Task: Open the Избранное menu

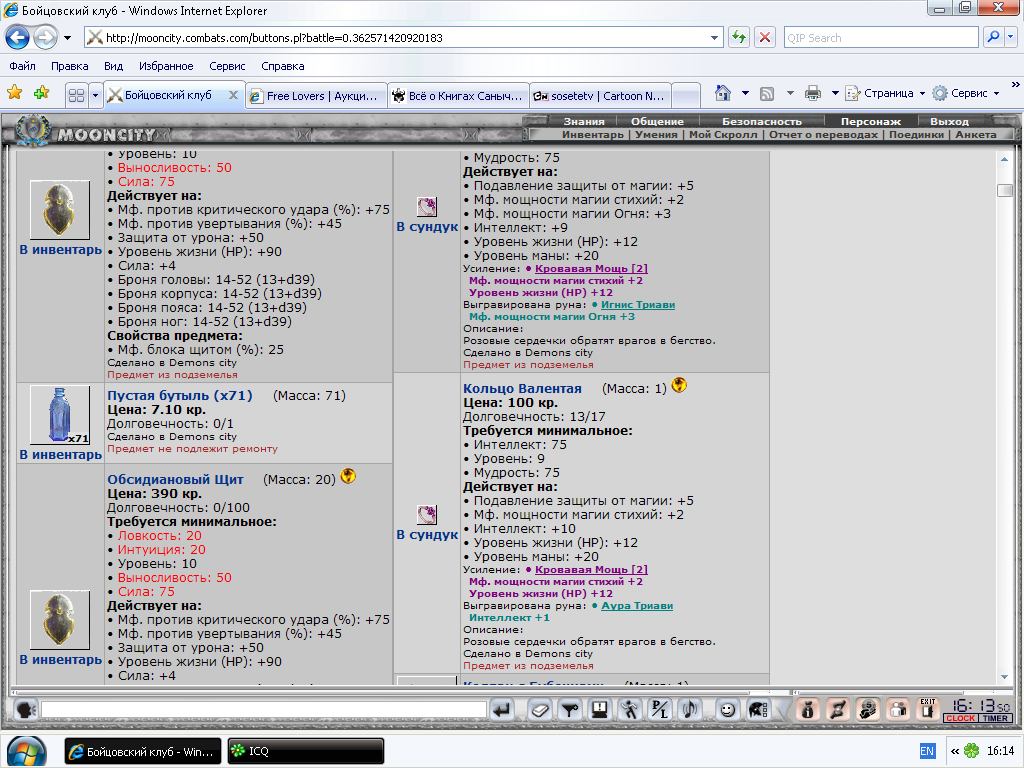Action: (x=166, y=66)
